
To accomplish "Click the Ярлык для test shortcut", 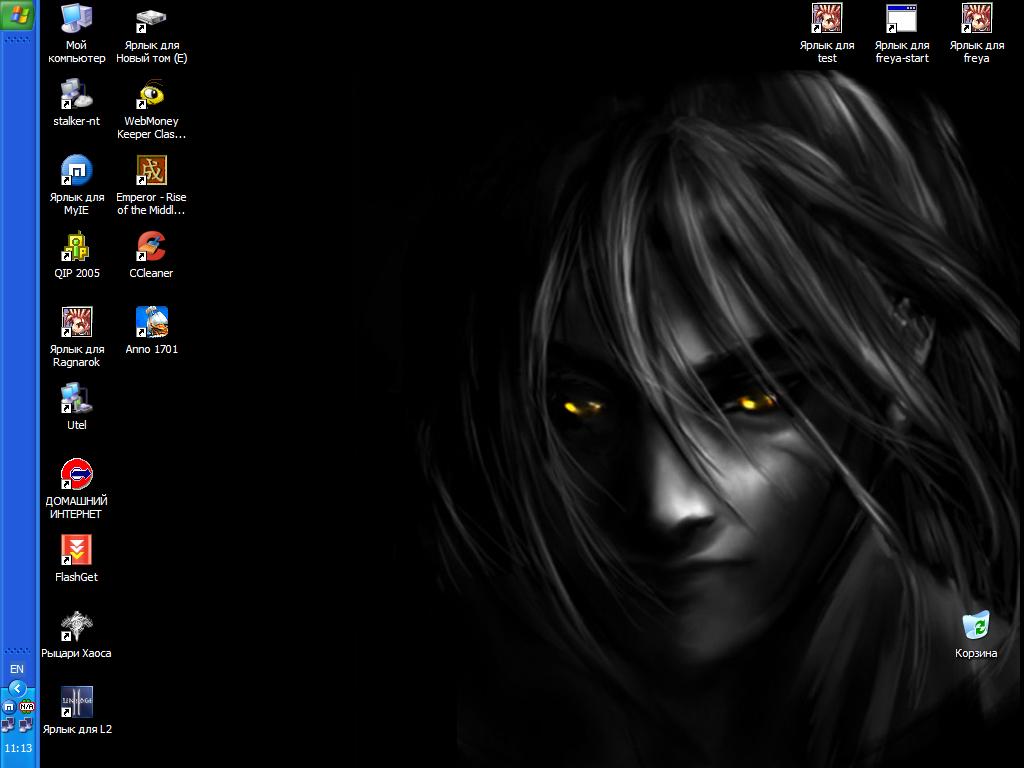I will pos(827,33).
